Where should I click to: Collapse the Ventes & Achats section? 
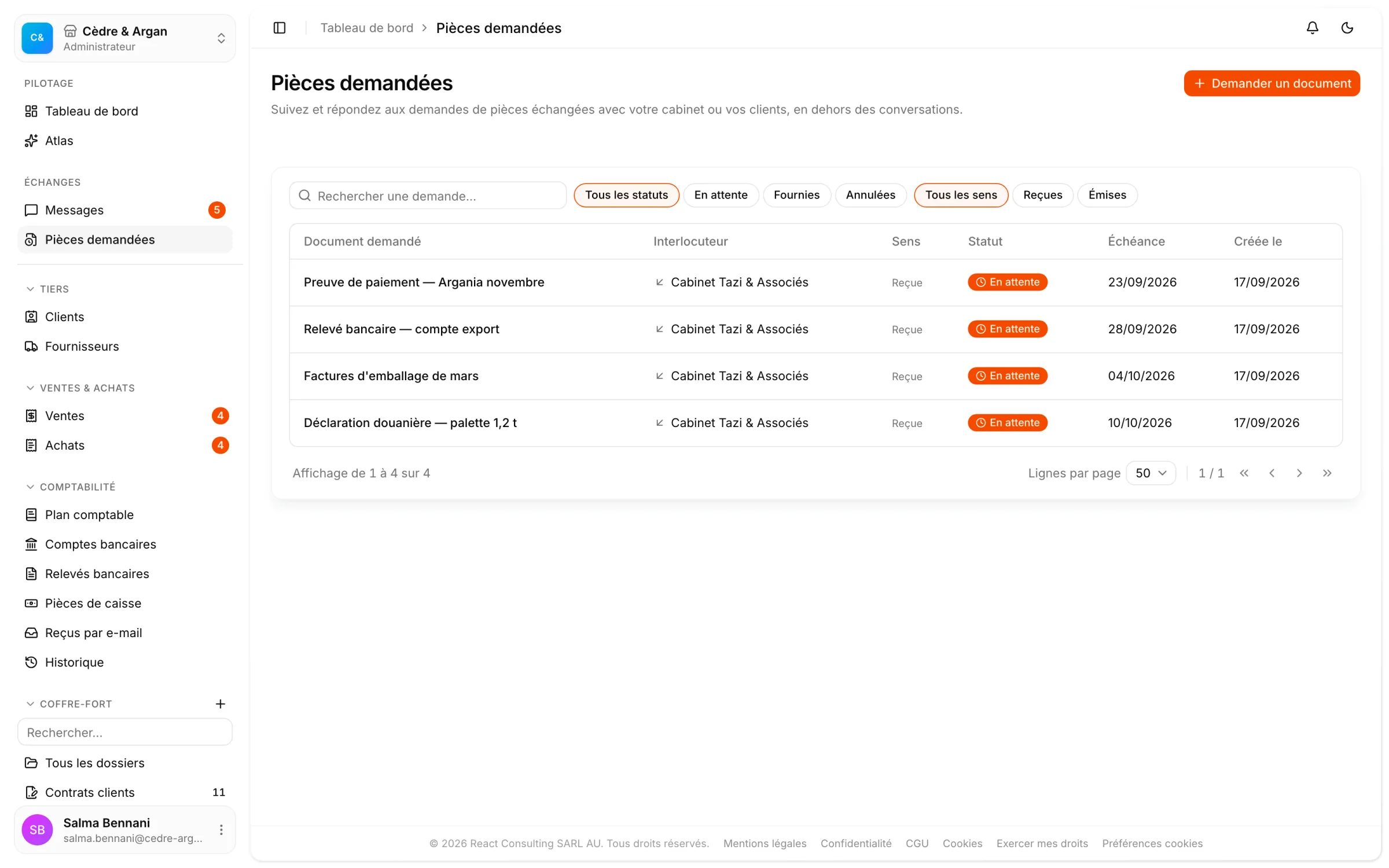tap(80, 388)
